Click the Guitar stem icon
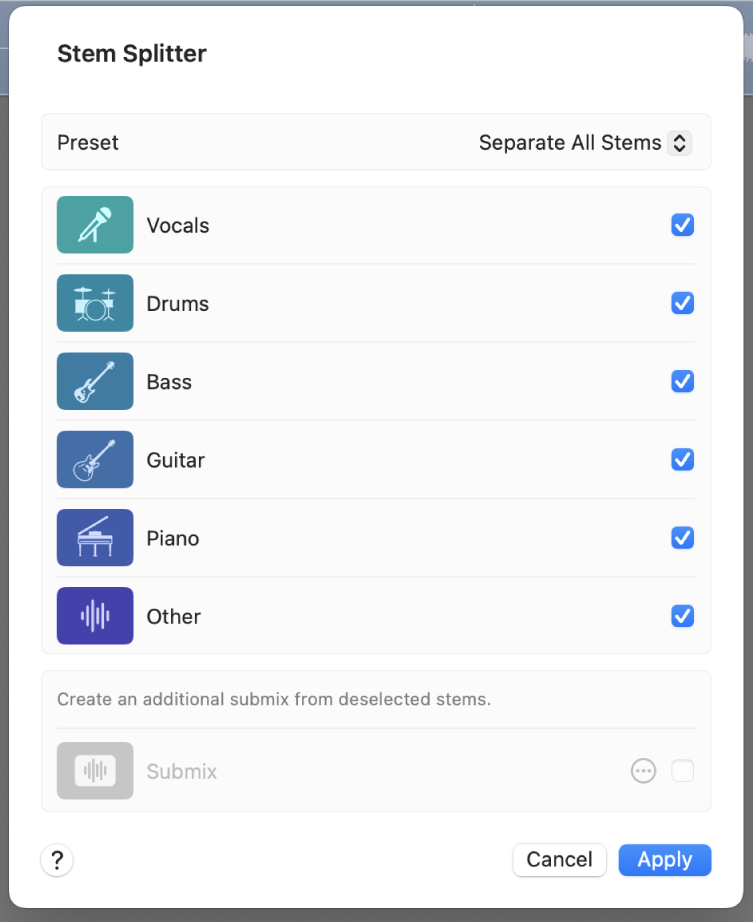The width and height of the screenshot is (753, 922). pyautogui.click(x=95, y=460)
